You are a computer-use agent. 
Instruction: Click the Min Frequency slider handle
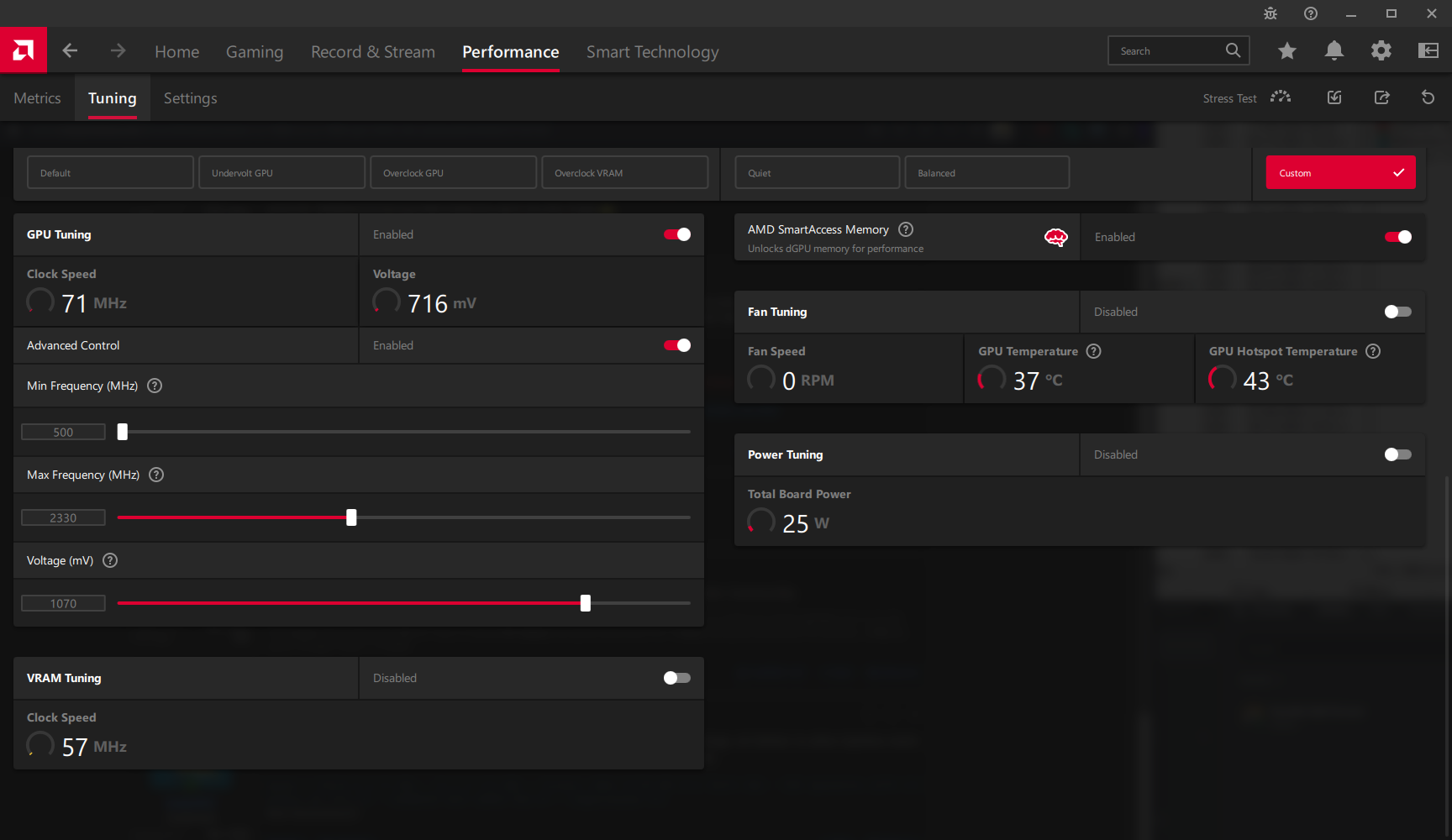pos(123,432)
